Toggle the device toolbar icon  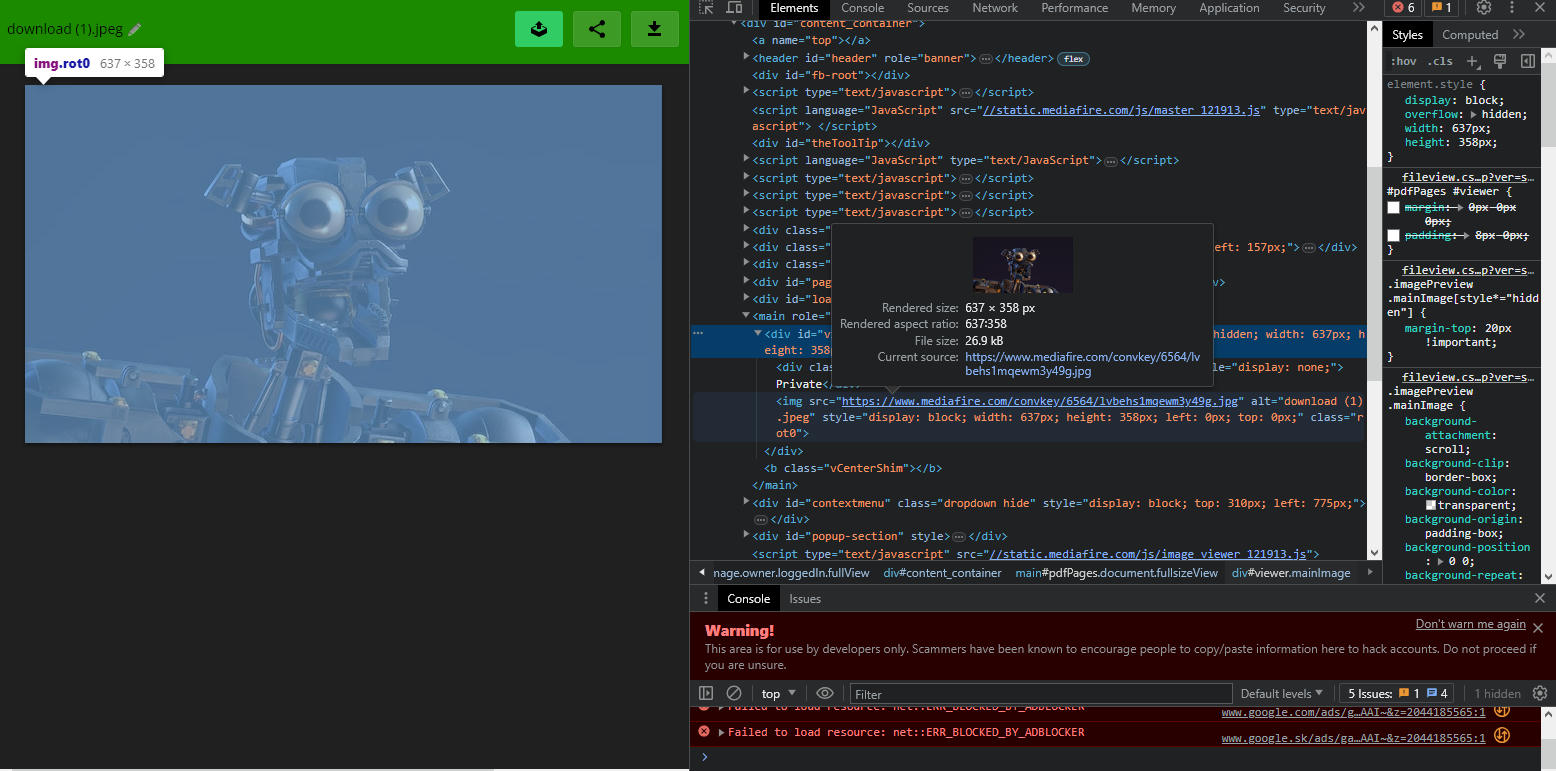tap(735, 8)
